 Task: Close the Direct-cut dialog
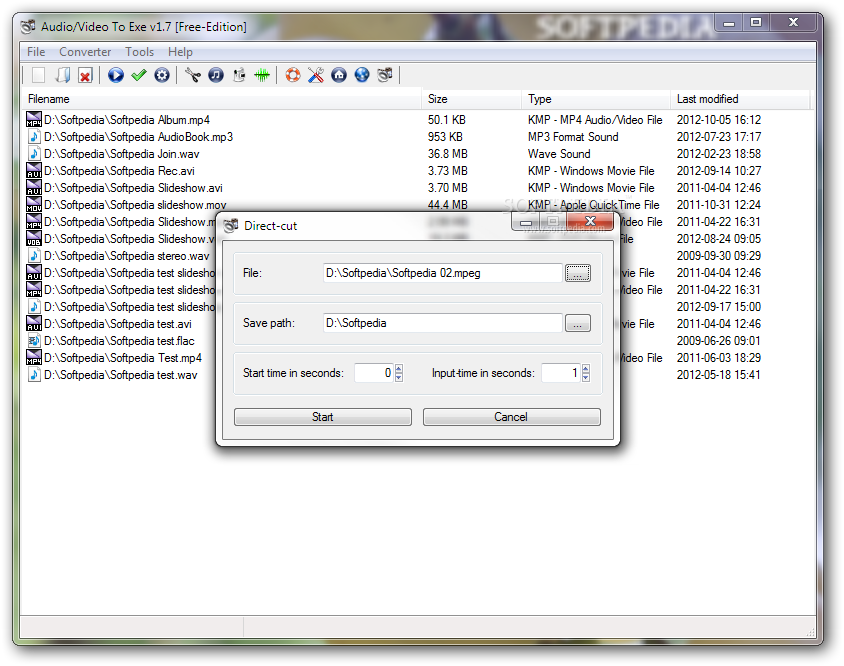pos(590,221)
